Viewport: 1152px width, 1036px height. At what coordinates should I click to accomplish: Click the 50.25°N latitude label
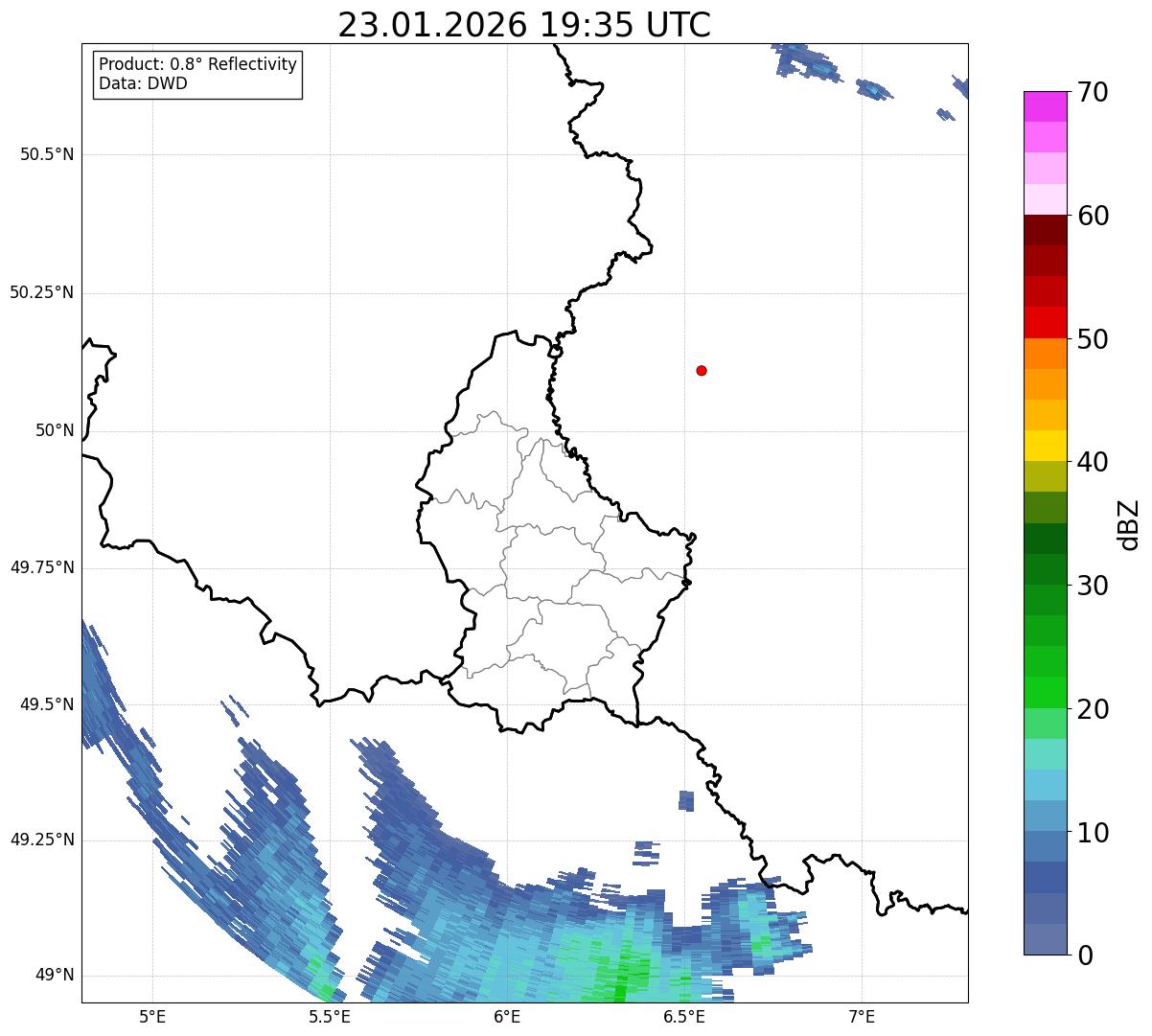[x=41, y=292]
